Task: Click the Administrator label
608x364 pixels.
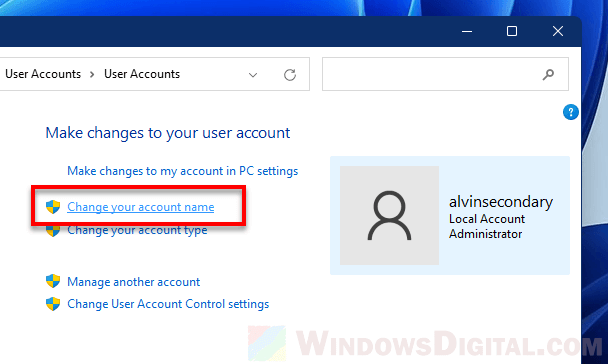Action: 485,234
